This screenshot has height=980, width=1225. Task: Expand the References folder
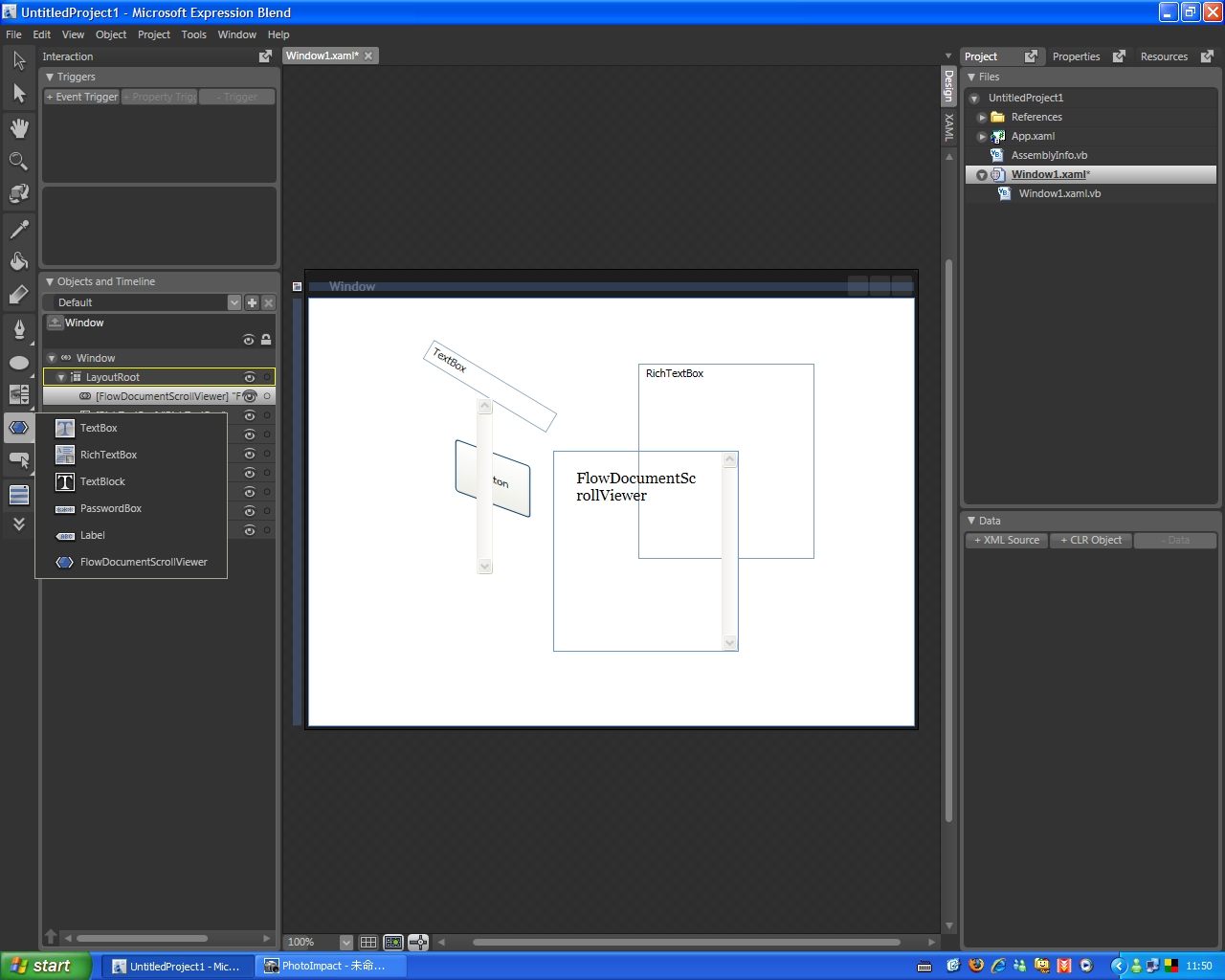[x=982, y=117]
